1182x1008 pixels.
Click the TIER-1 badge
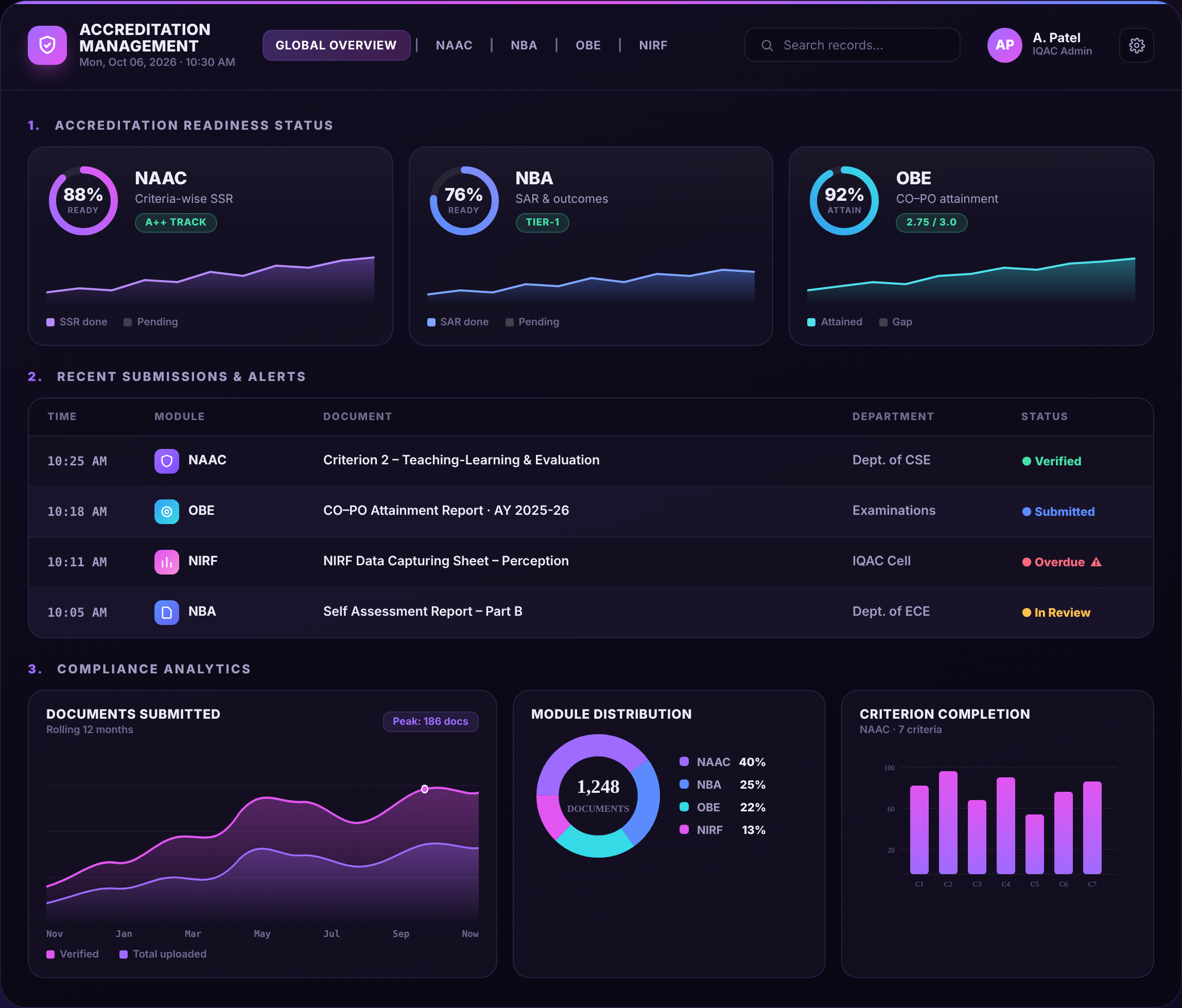click(x=543, y=222)
